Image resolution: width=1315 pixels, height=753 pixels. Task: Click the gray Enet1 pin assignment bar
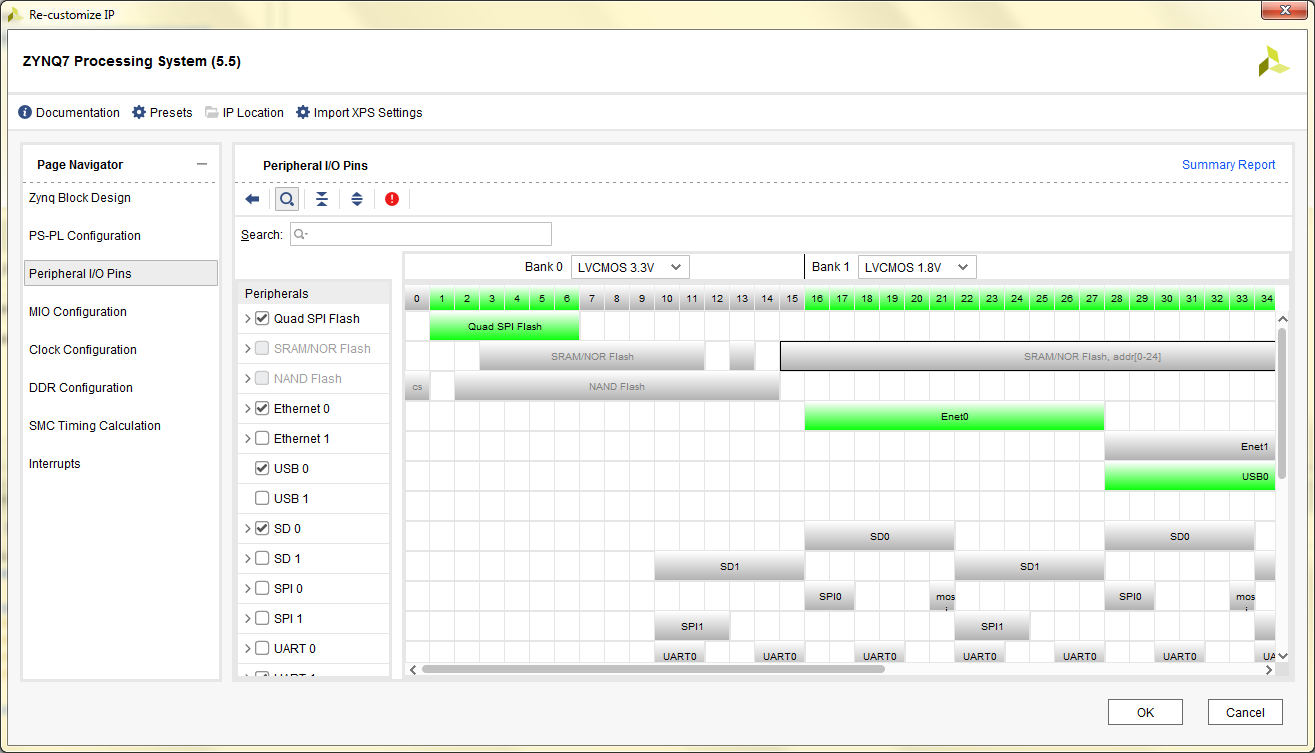[x=1190, y=447]
